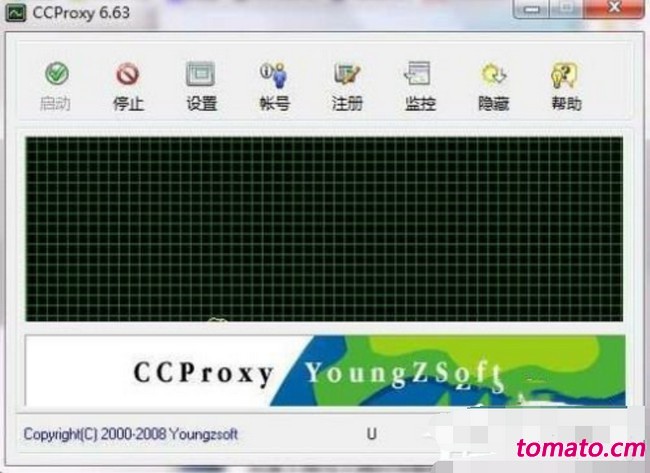Click the CCProxy 6.63 window title

tap(81, 13)
